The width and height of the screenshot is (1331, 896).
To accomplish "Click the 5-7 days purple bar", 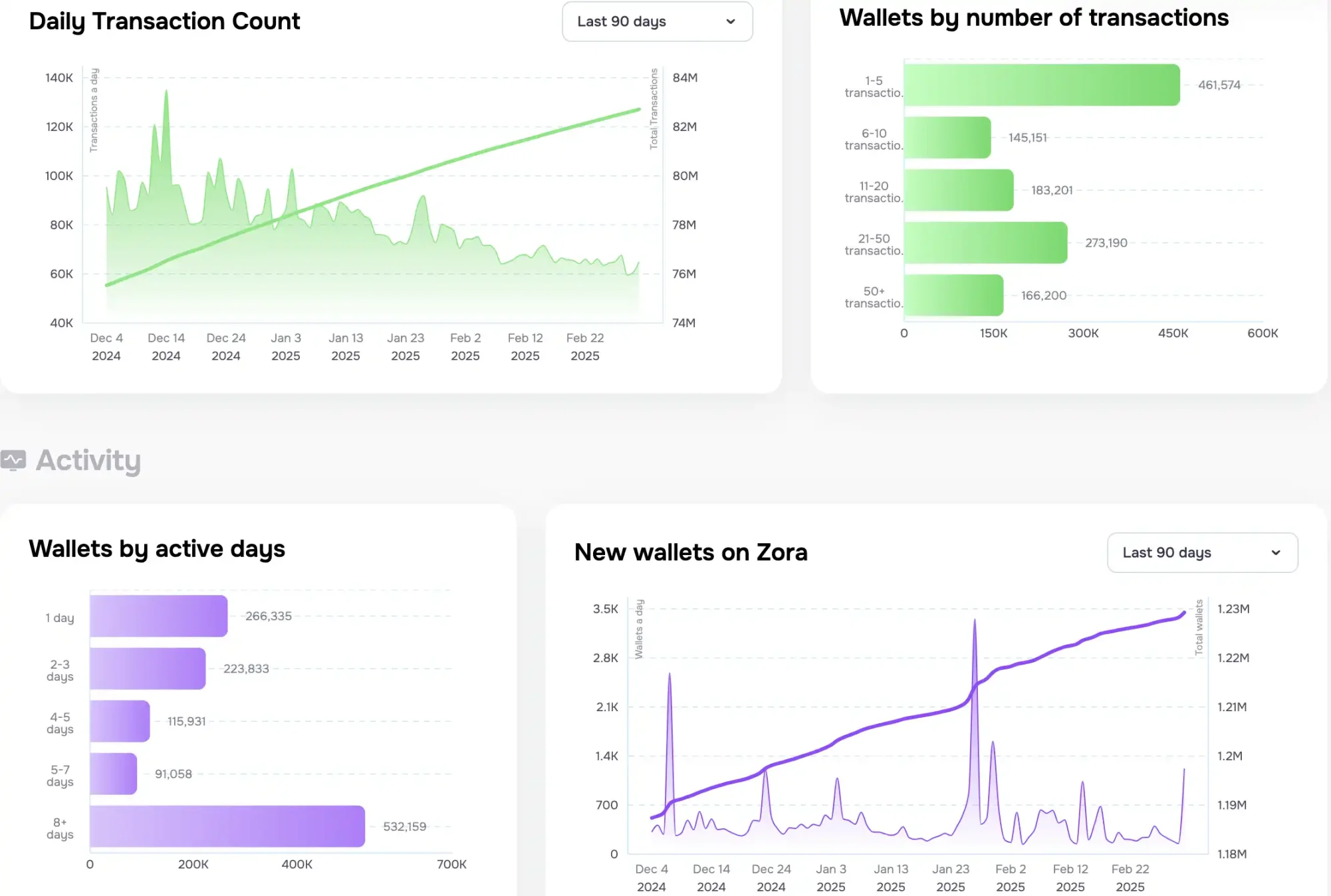I will click(113, 774).
